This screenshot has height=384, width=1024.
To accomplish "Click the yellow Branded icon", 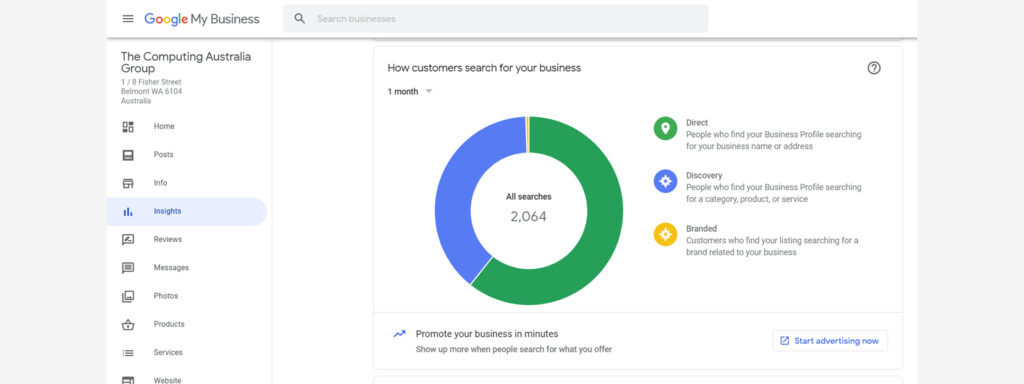I will point(665,234).
